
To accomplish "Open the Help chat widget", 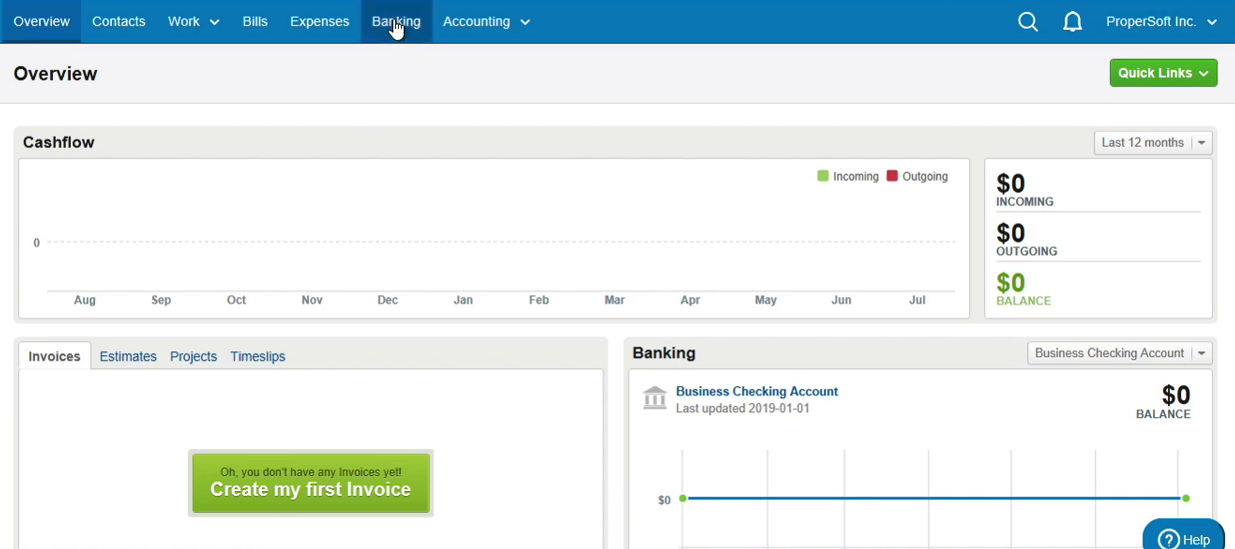I will click(x=1184, y=535).
